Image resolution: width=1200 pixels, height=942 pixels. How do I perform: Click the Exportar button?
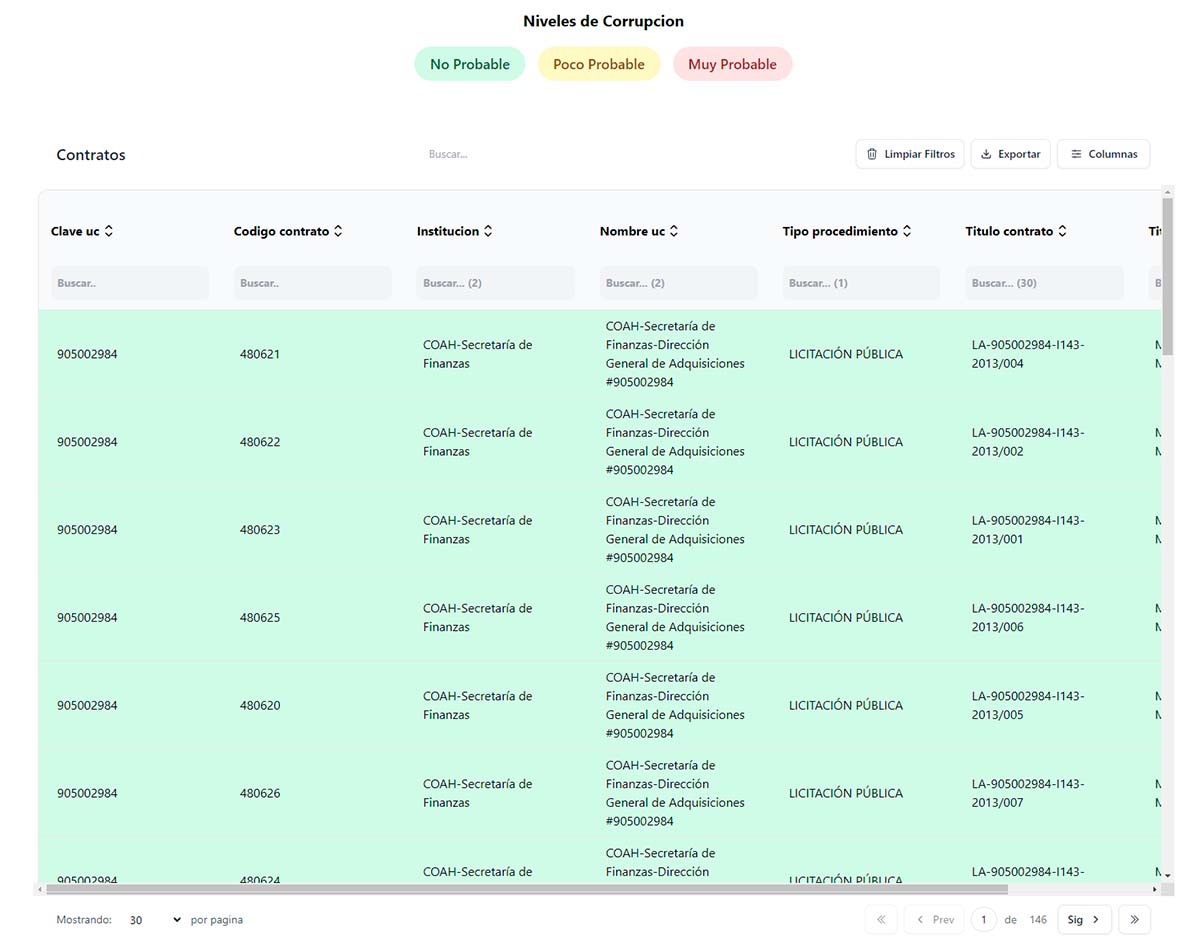point(1010,154)
